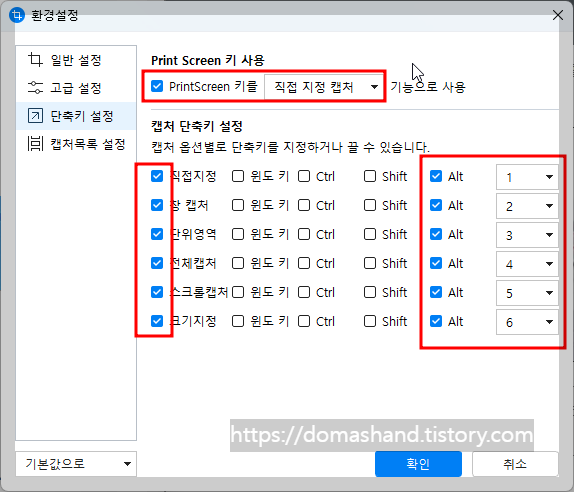574x492 pixels.
Task: Open the 일반 설정 menu item
Action: (x=76, y=60)
